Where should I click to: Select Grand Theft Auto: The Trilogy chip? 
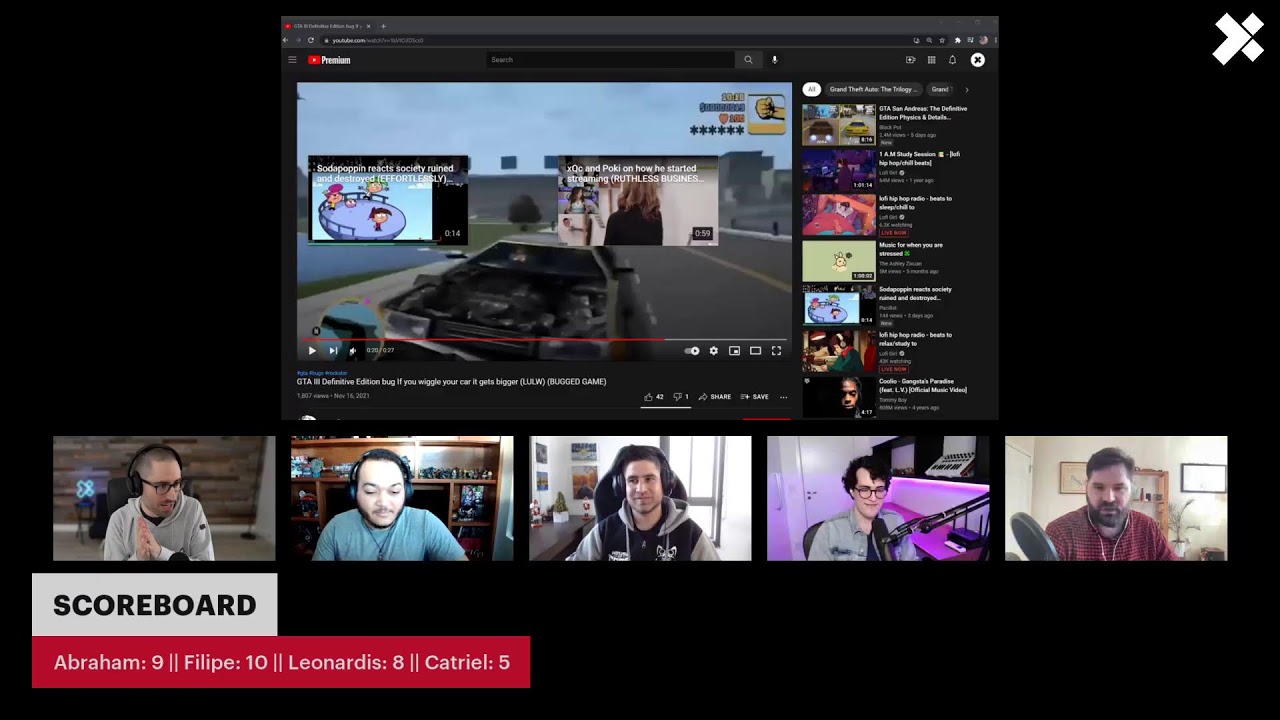pyautogui.click(x=873, y=89)
